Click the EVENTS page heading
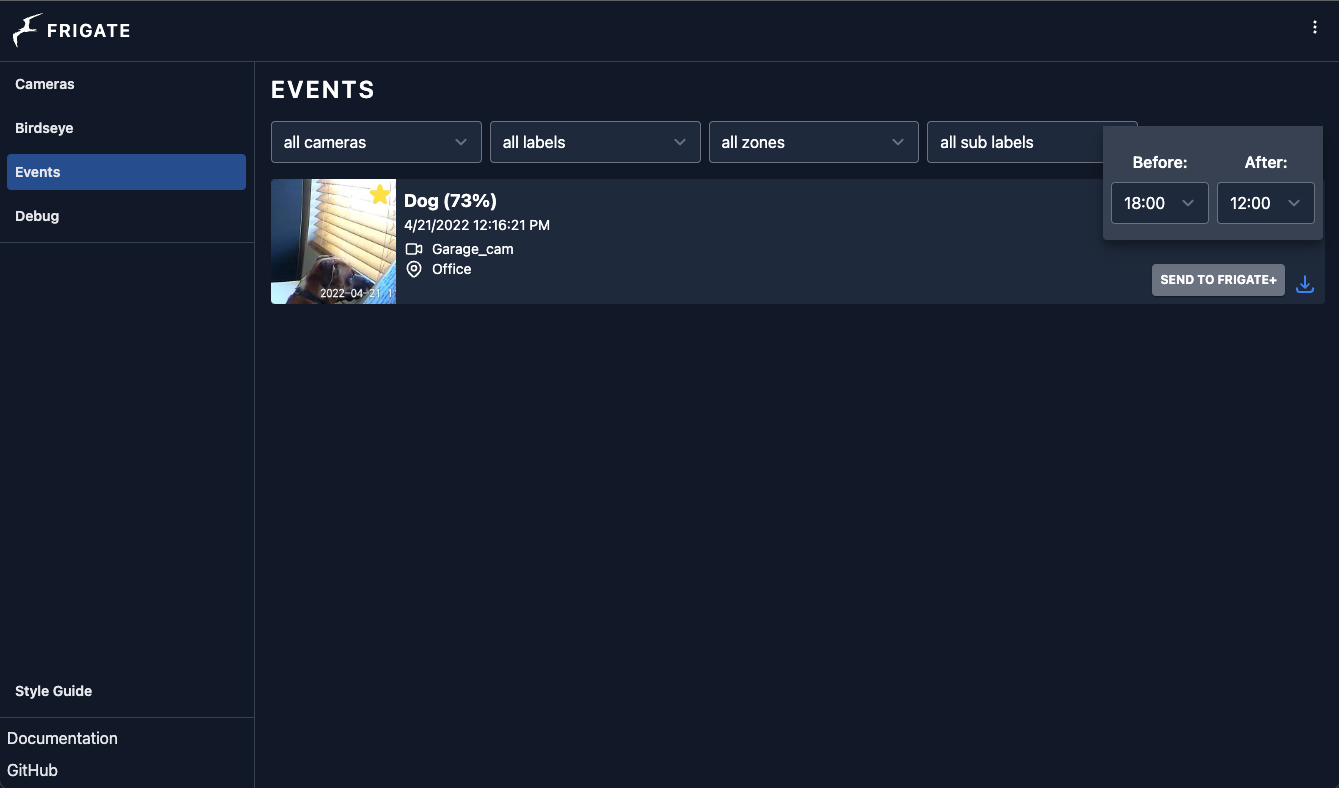This screenshot has height=788, width=1339. click(x=323, y=90)
